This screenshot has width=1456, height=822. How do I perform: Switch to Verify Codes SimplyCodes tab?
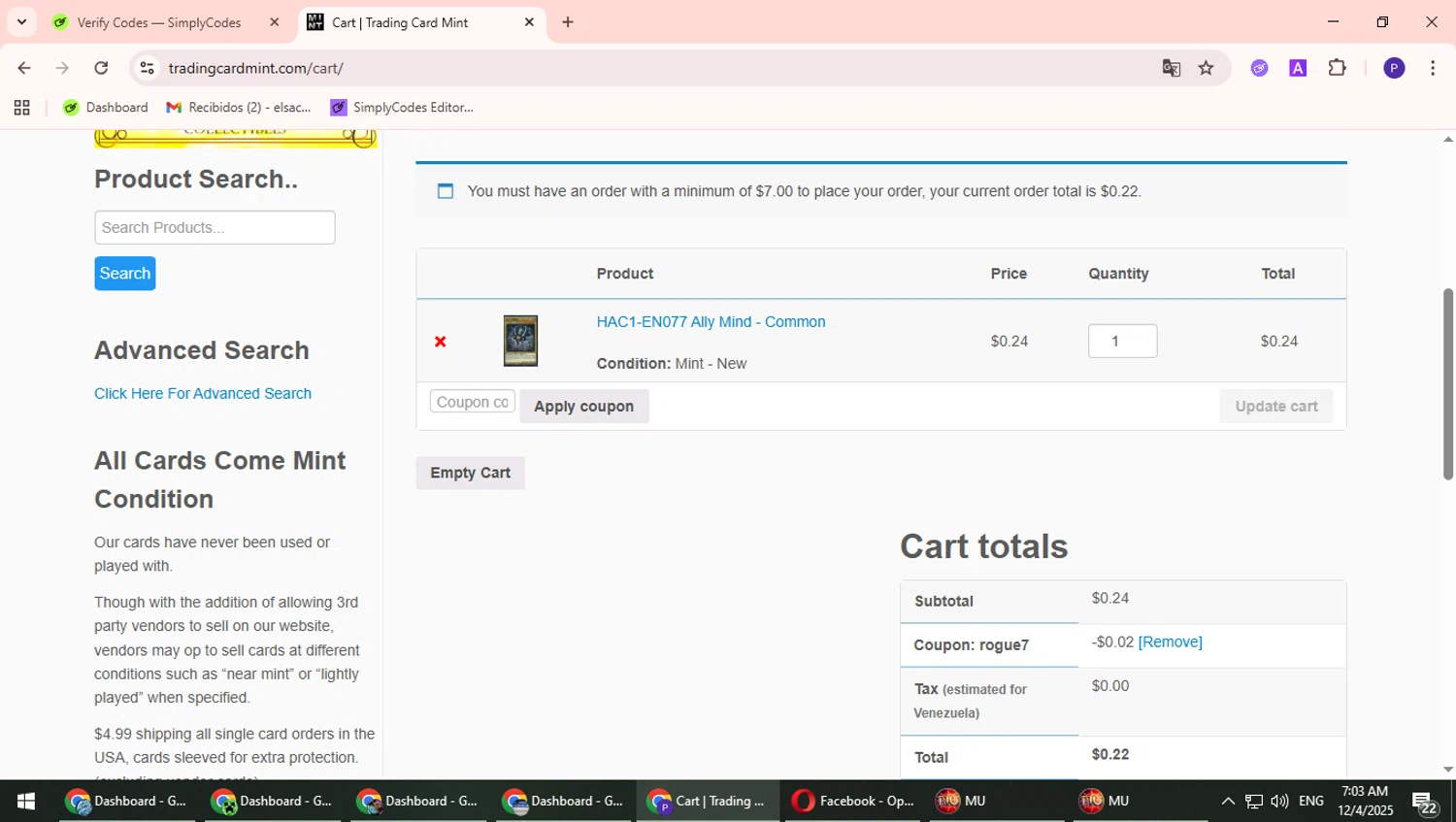pyautogui.click(x=158, y=22)
